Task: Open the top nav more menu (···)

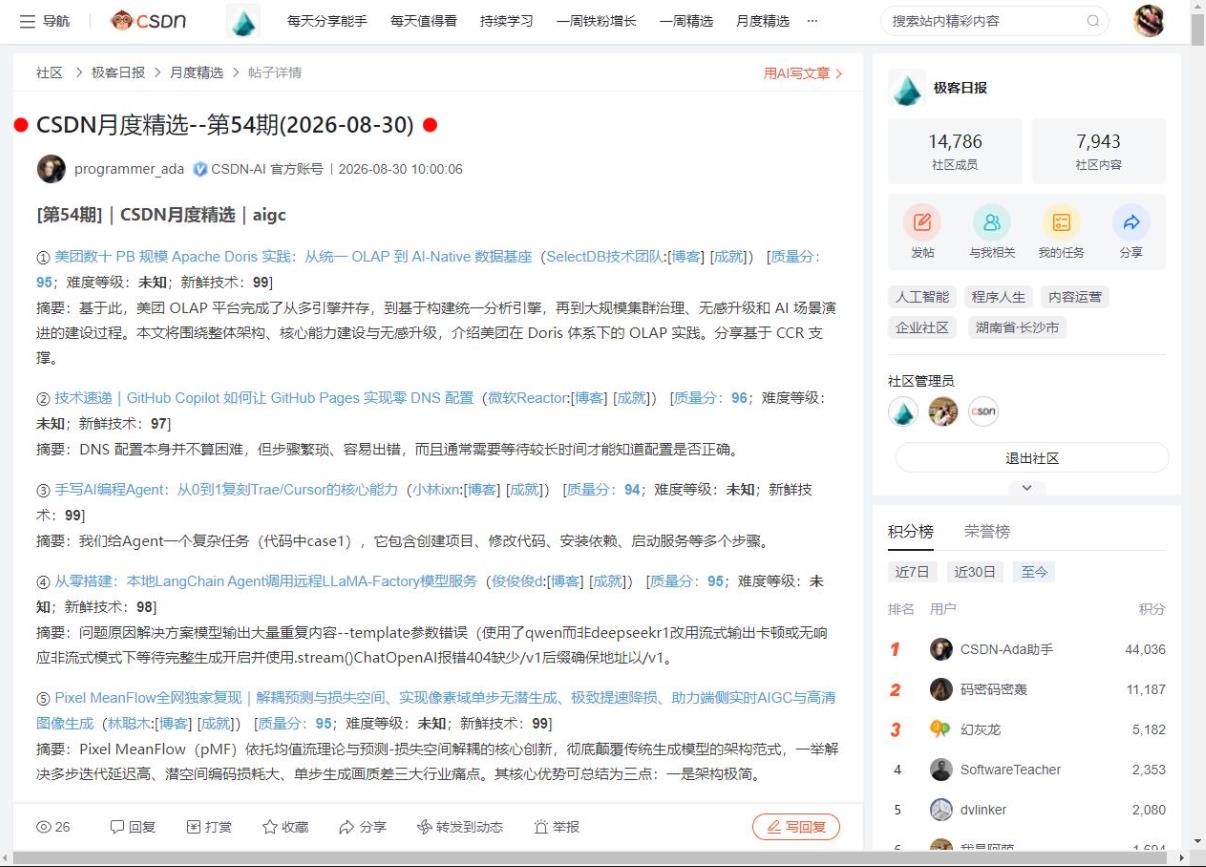Action: [x=812, y=21]
